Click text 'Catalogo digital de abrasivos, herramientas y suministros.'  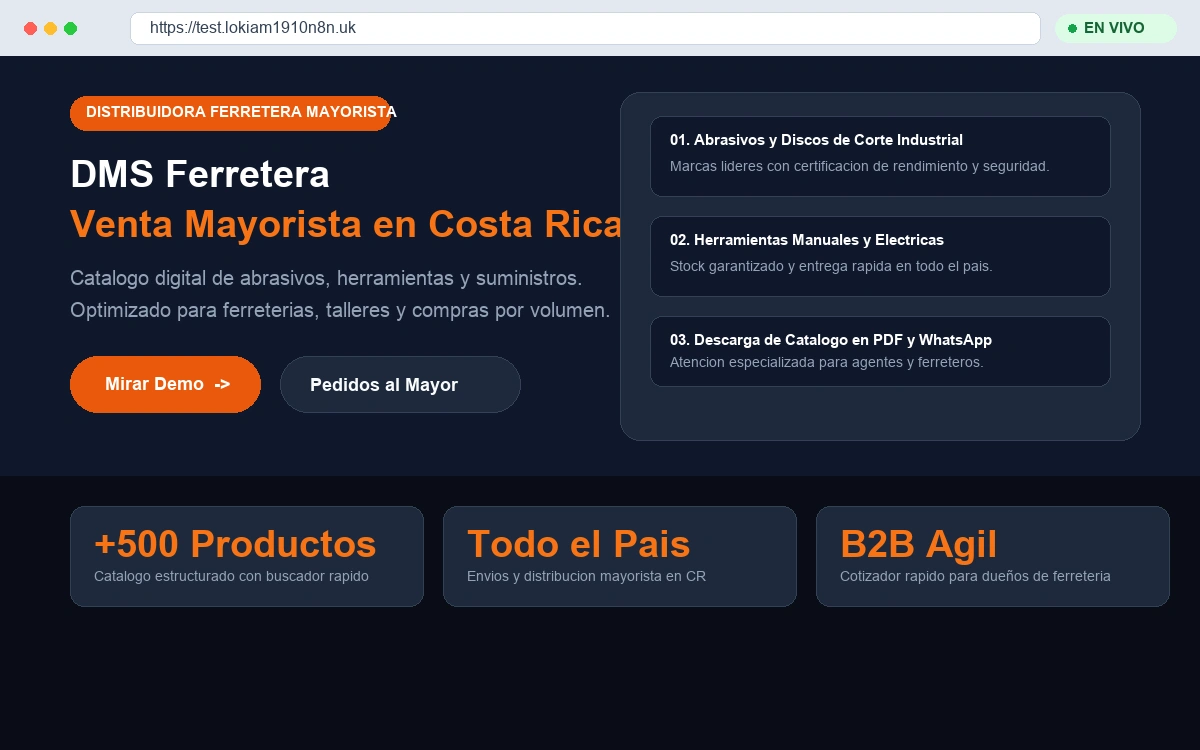coord(326,277)
